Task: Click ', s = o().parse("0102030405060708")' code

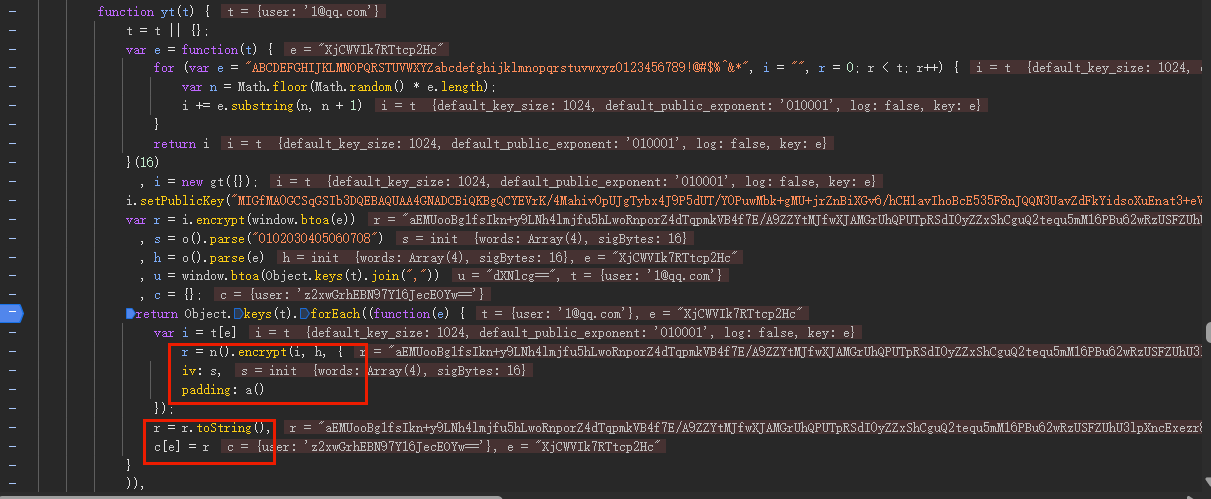Action: tap(262, 238)
